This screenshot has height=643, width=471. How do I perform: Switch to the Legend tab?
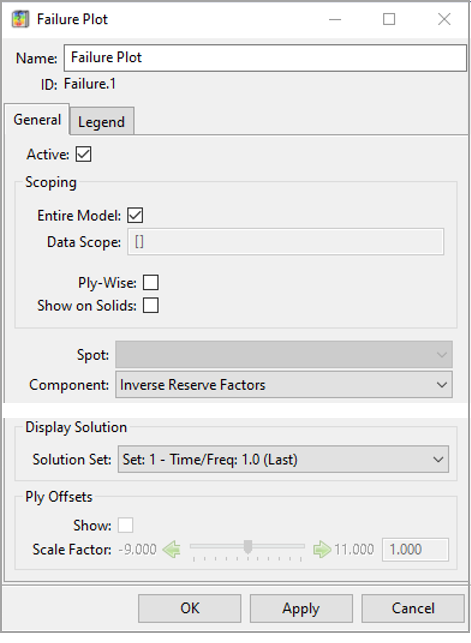(102, 121)
